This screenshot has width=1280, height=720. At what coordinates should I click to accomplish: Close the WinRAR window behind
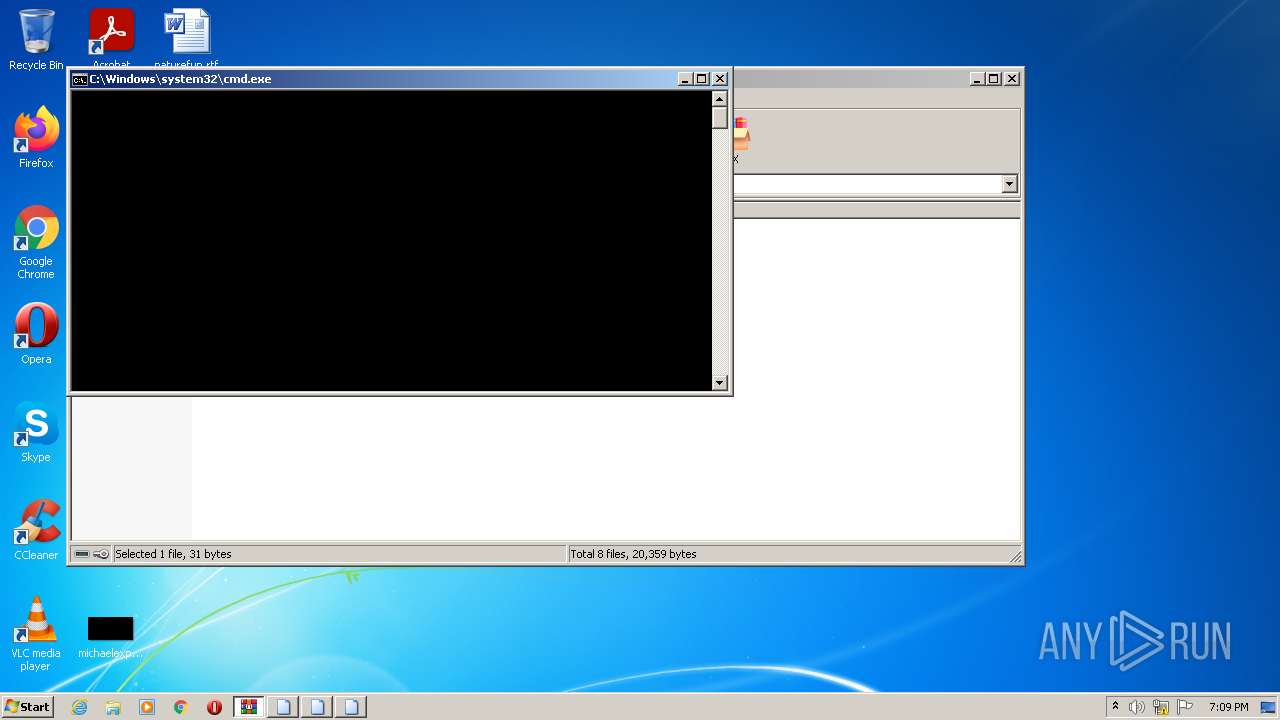[1012, 79]
